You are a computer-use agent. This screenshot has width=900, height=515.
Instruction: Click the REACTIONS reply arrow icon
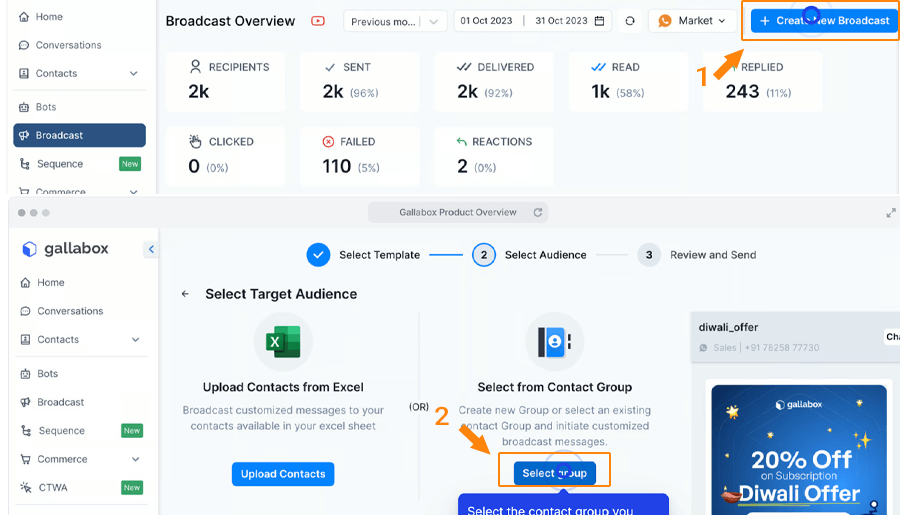[461, 141]
